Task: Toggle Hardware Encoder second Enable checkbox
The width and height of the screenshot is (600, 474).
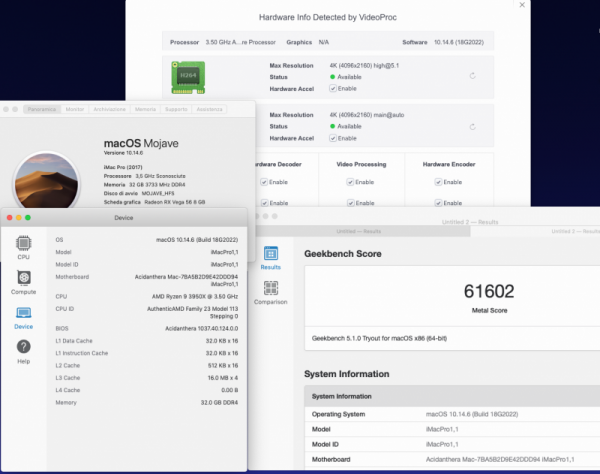Action: click(439, 203)
